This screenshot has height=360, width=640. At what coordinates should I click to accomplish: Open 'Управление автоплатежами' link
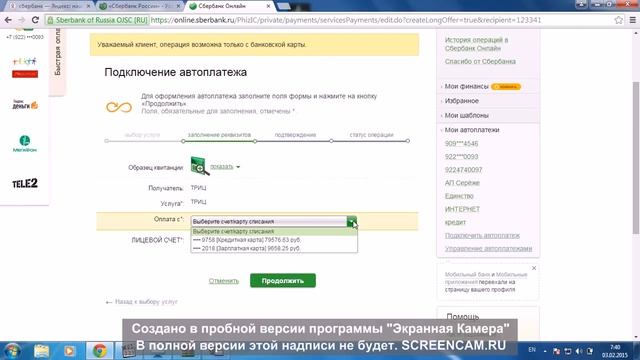point(488,249)
